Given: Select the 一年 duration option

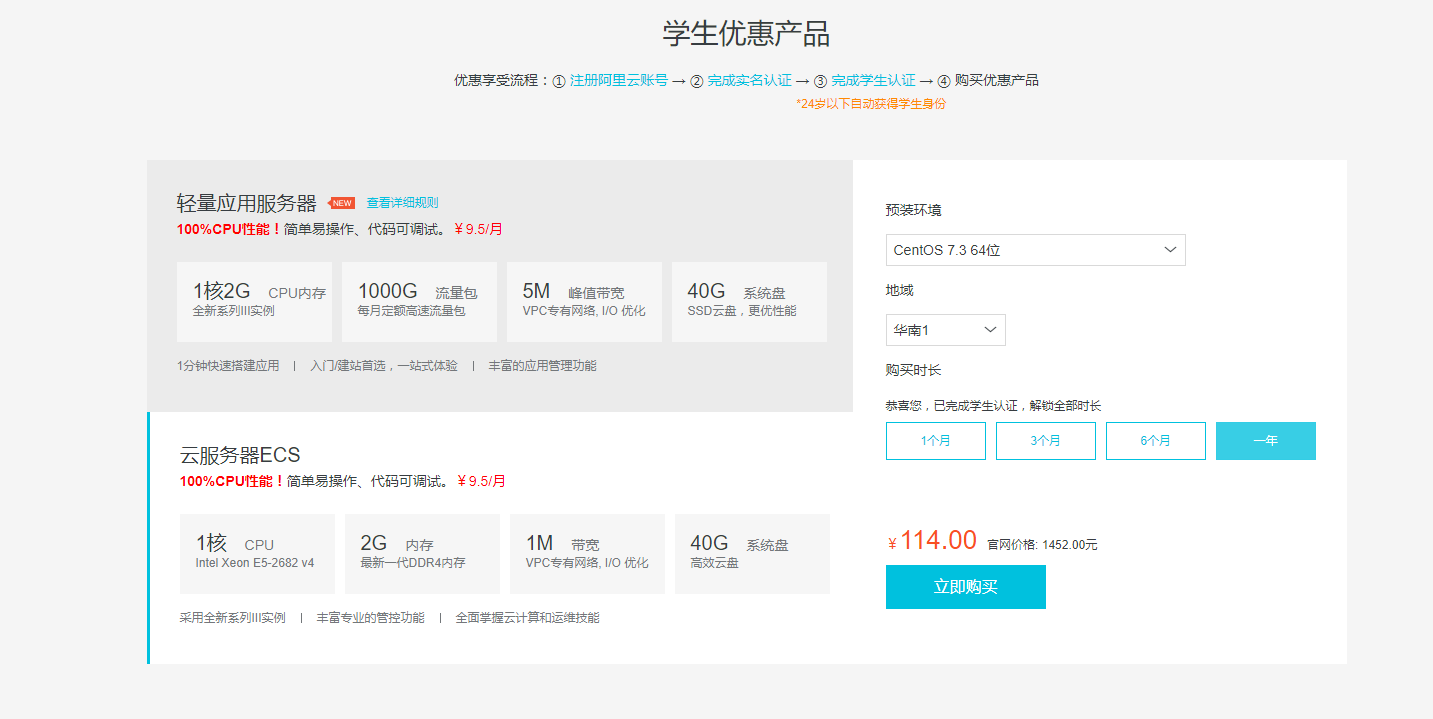Looking at the screenshot, I should pyautogui.click(x=1265, y=441).
